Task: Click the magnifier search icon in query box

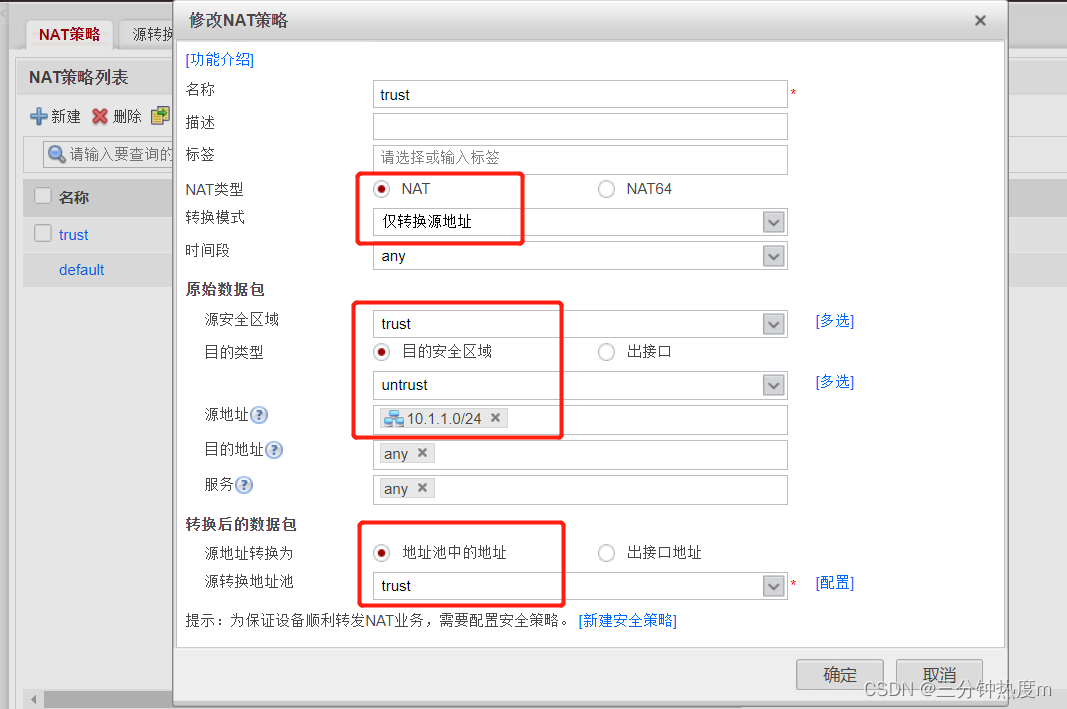Action: tap(56, 154)
